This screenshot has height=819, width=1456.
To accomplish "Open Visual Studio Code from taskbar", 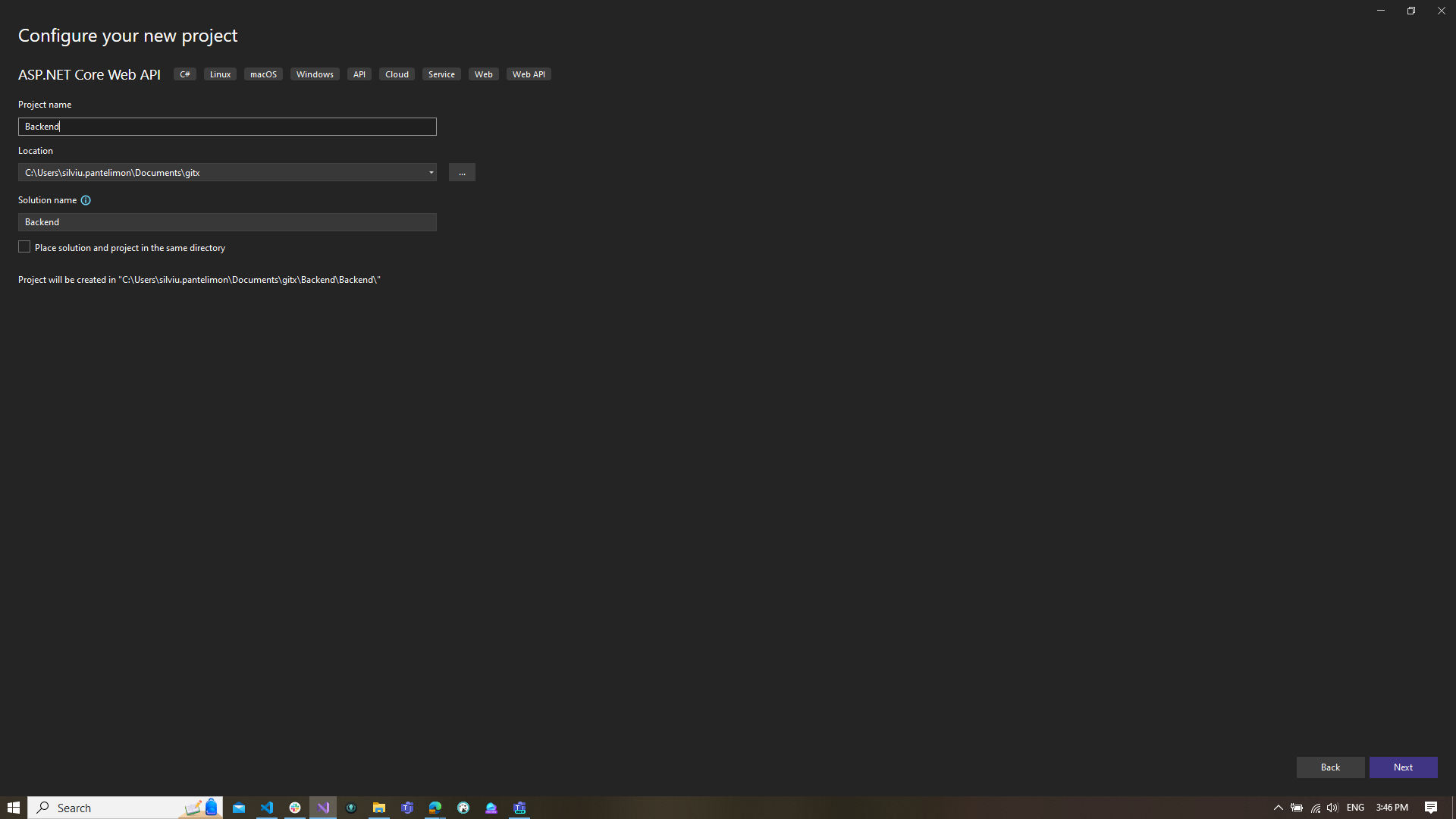I will pyautogui.click(x=267, y=808).
